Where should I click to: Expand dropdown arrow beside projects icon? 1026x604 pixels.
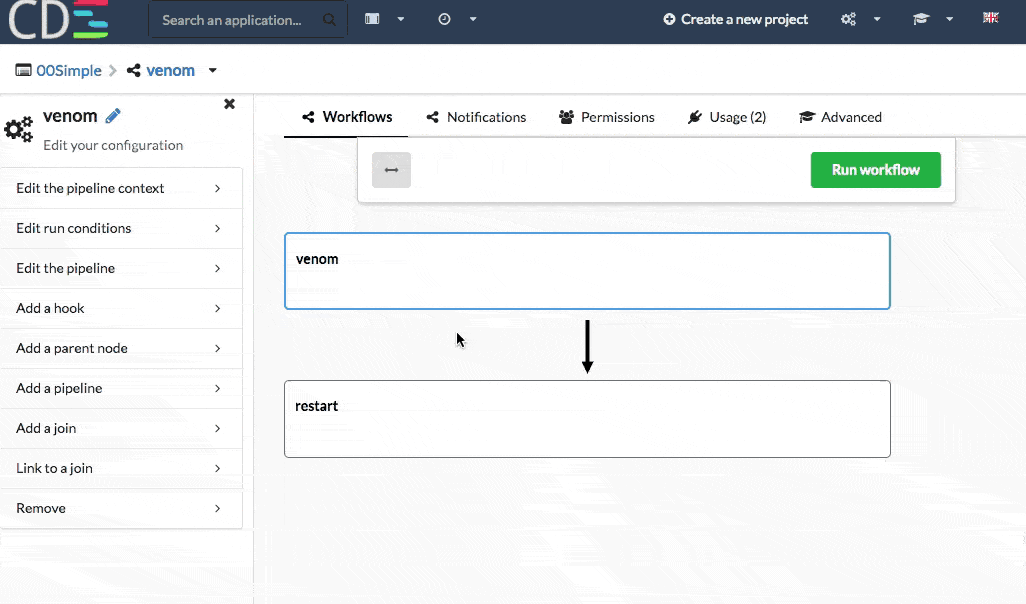point(401,19)
